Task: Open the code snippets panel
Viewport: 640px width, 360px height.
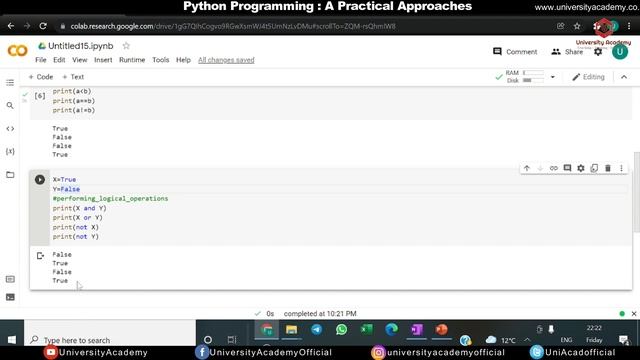Action: [x=10, y=129]
